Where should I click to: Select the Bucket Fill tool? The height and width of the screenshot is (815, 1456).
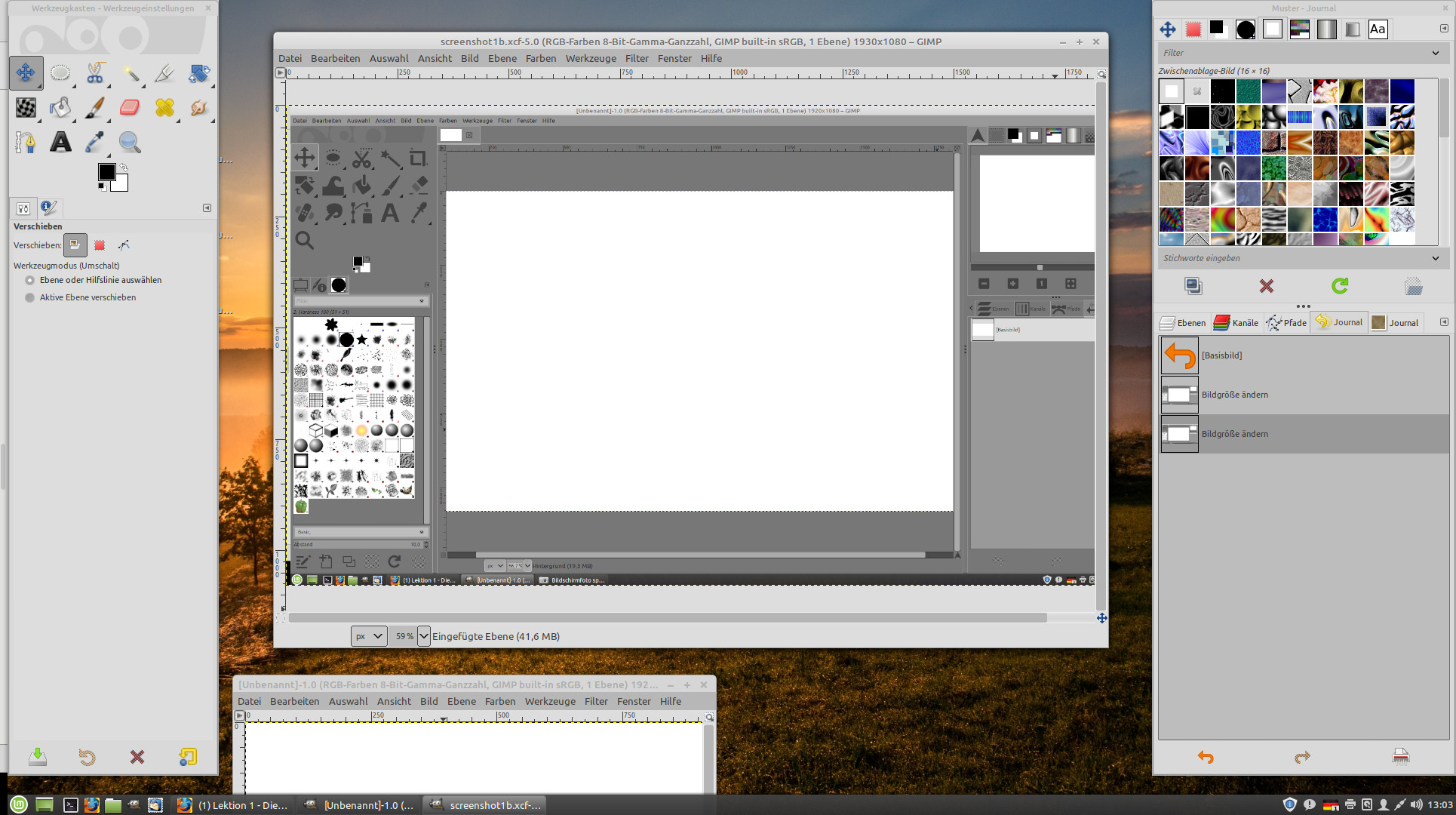[x=60, y=108]
